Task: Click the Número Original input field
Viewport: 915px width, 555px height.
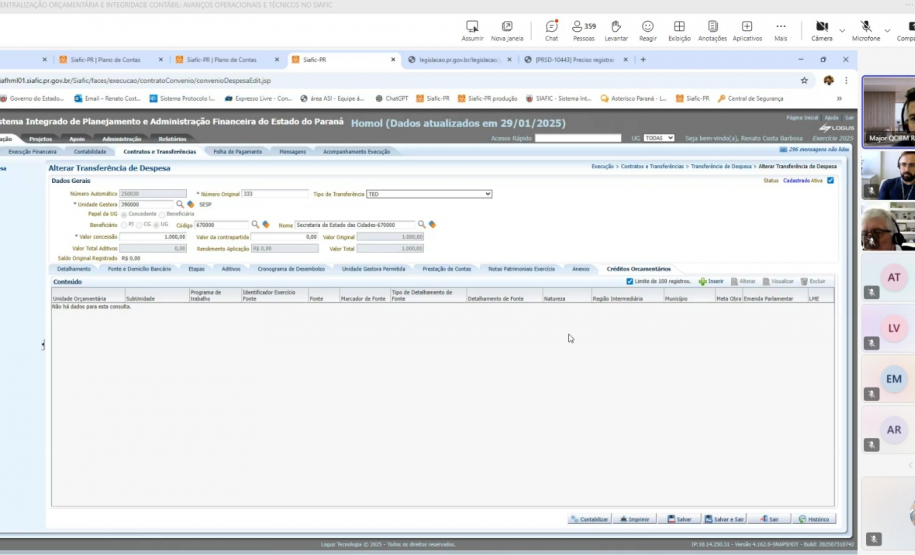Action: click(275, 193)
